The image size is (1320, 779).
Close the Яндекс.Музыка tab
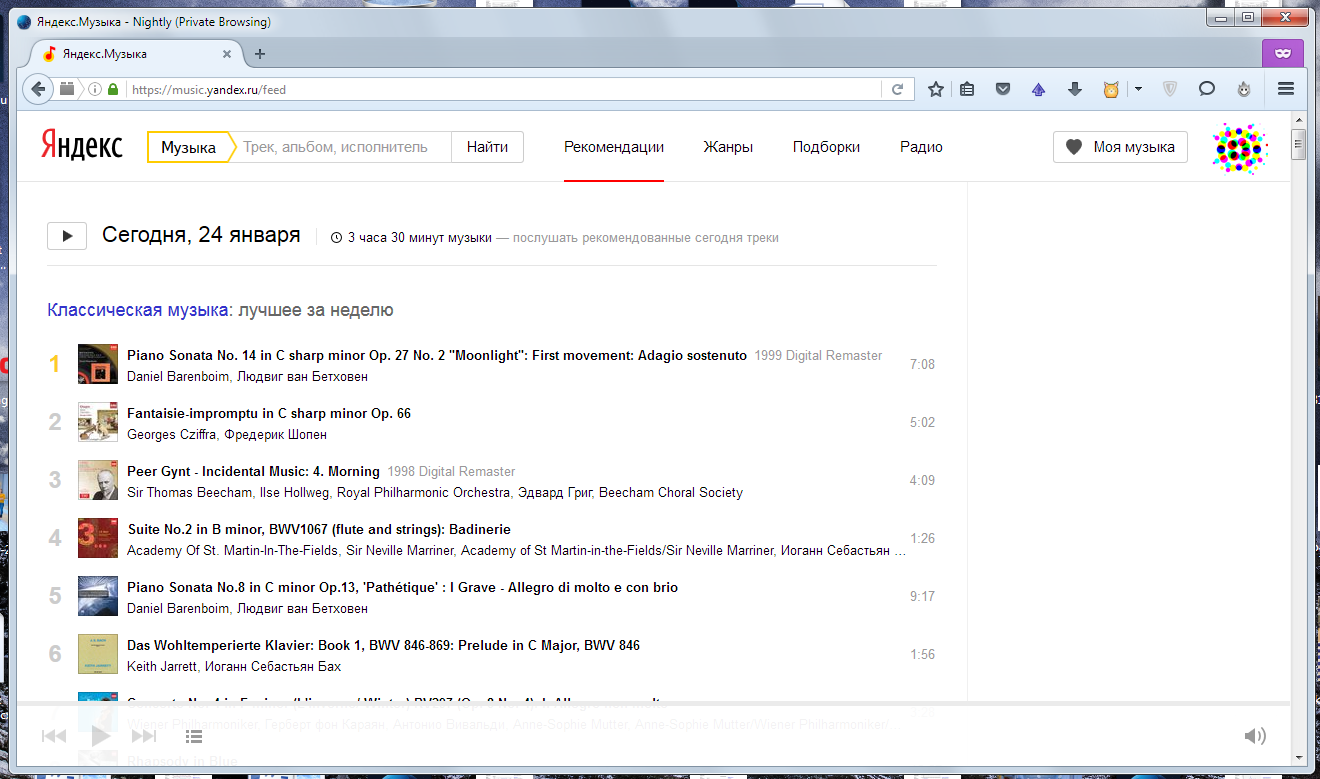click(227, 54)
